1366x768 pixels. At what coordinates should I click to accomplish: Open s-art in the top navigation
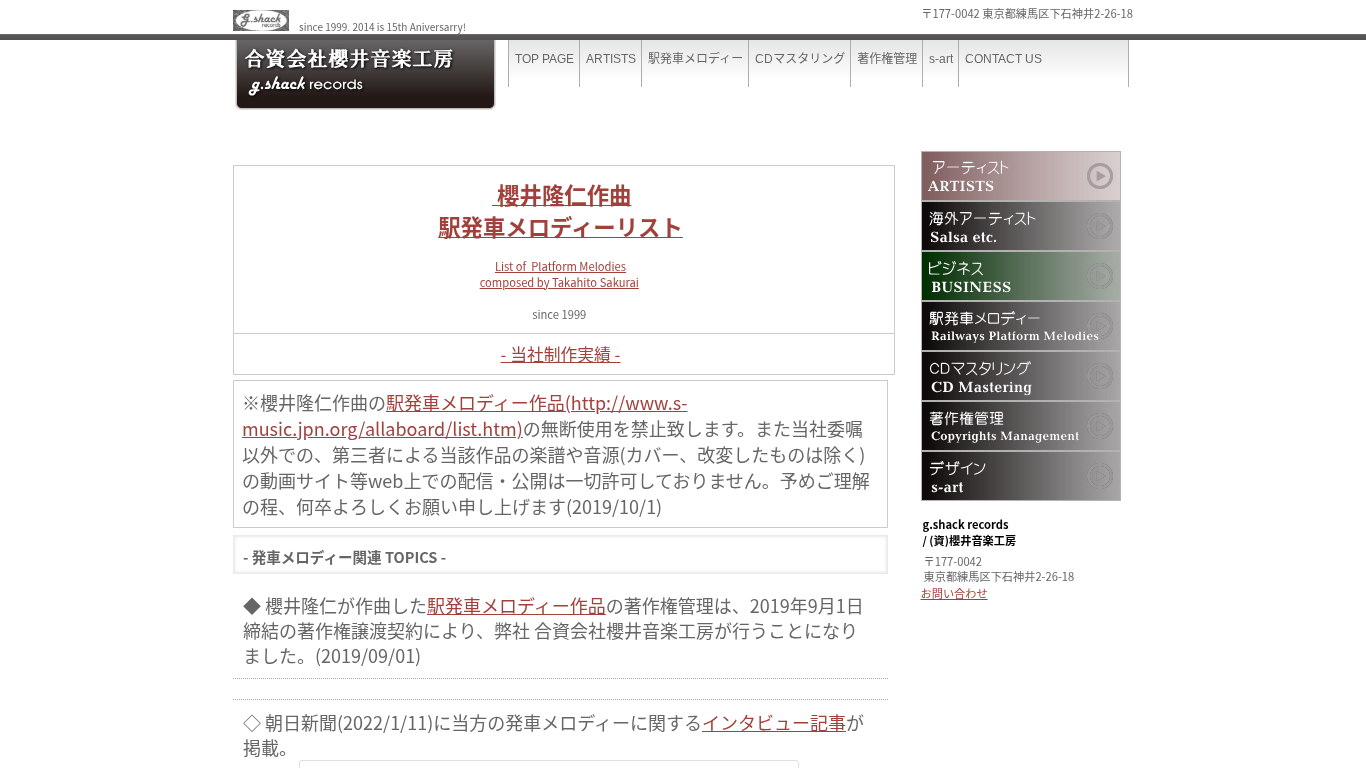[x=941, y=59]
